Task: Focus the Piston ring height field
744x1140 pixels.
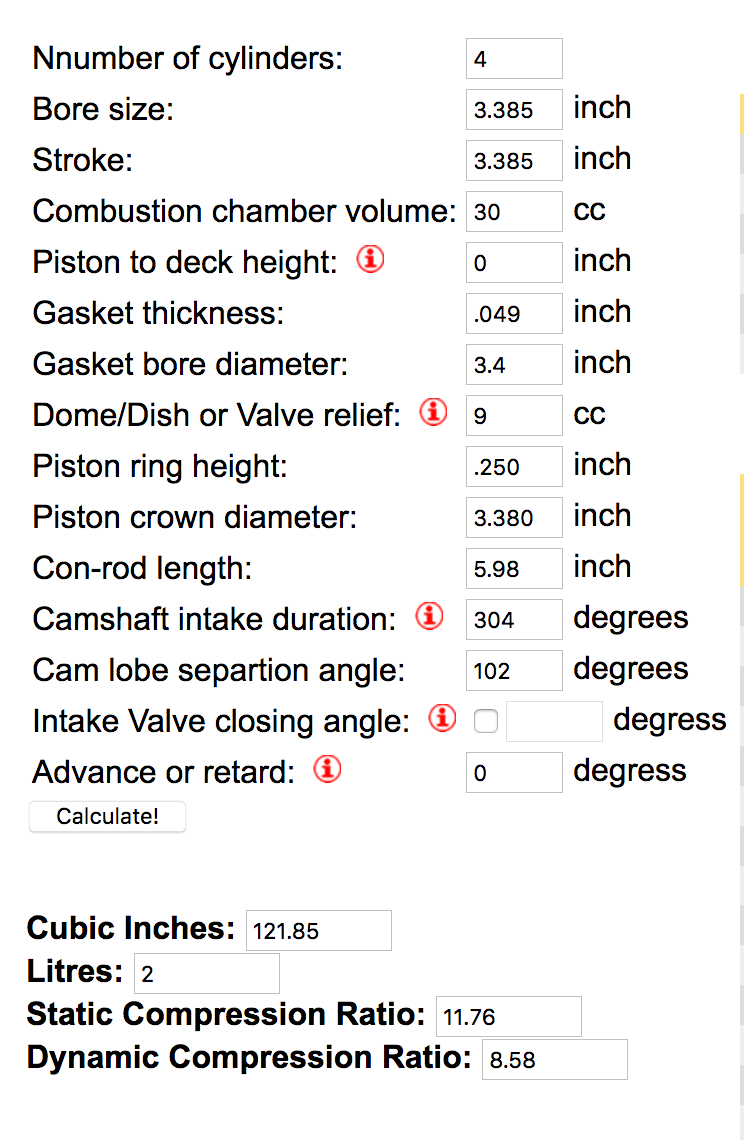Action: pyautogui.click(x=514, y=466)
